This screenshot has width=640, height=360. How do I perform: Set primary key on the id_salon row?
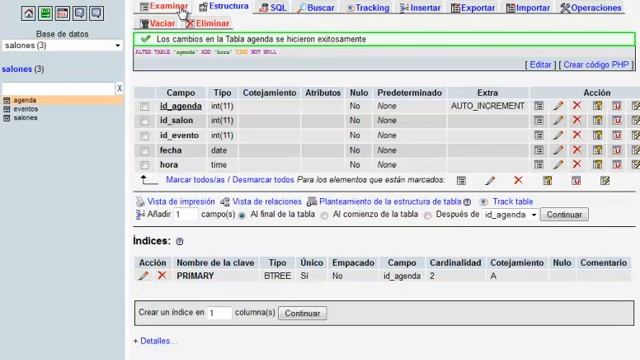click(x=598, y=120)
